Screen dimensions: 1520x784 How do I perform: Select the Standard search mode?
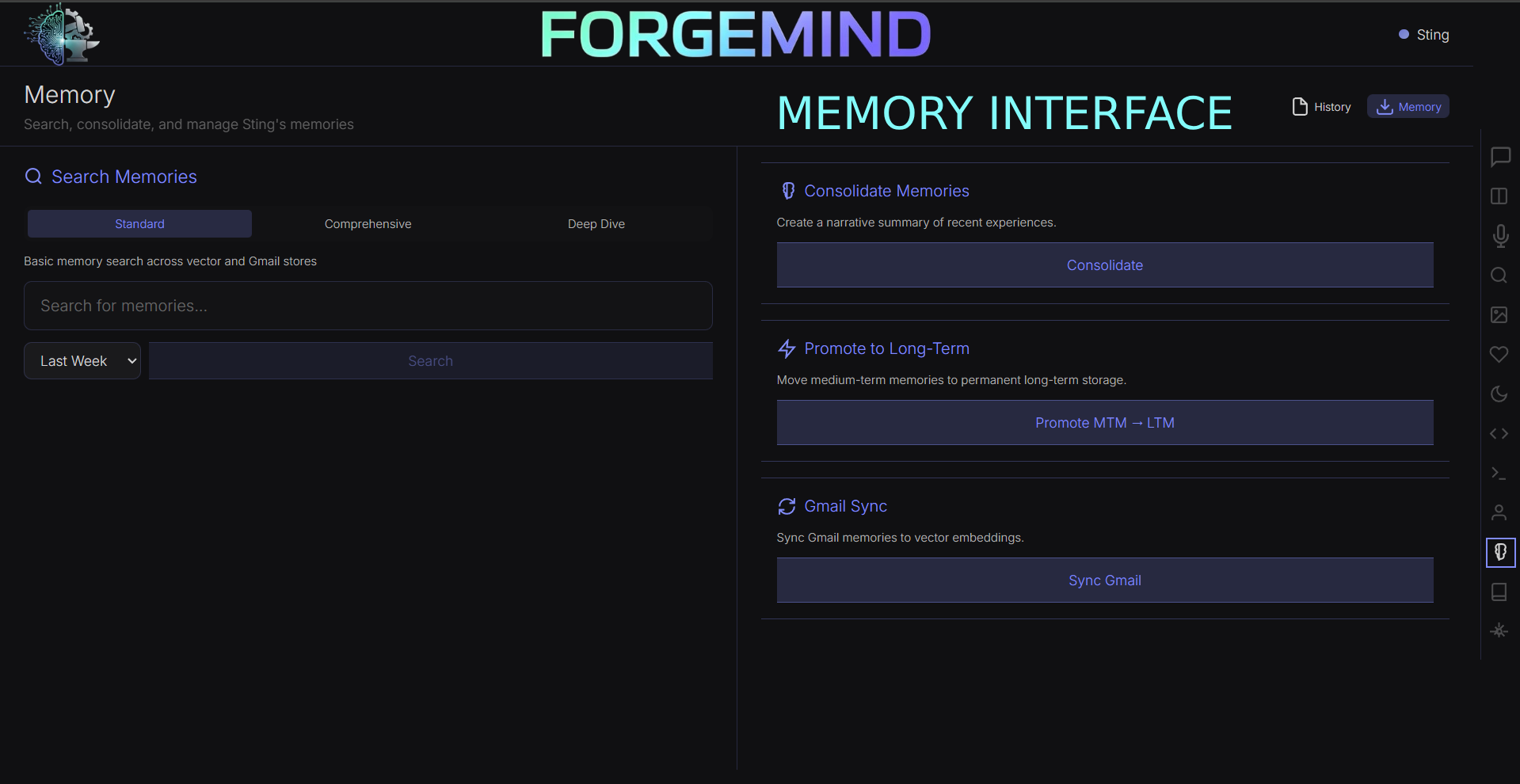[x=139, y=224]
